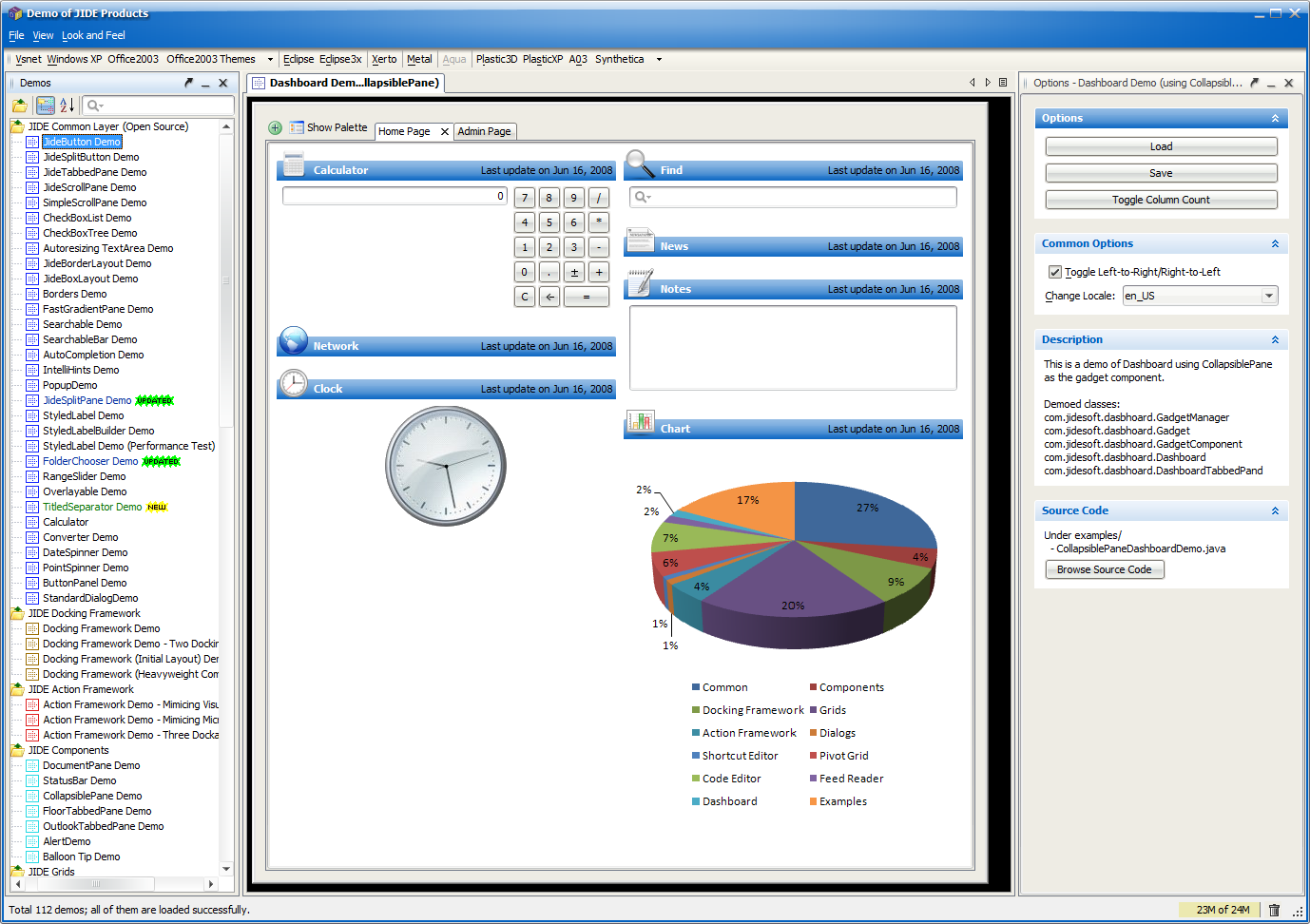1310x924 pixels.
Task: Click Browse Source Code button
Action: [x=1104, y=569]
